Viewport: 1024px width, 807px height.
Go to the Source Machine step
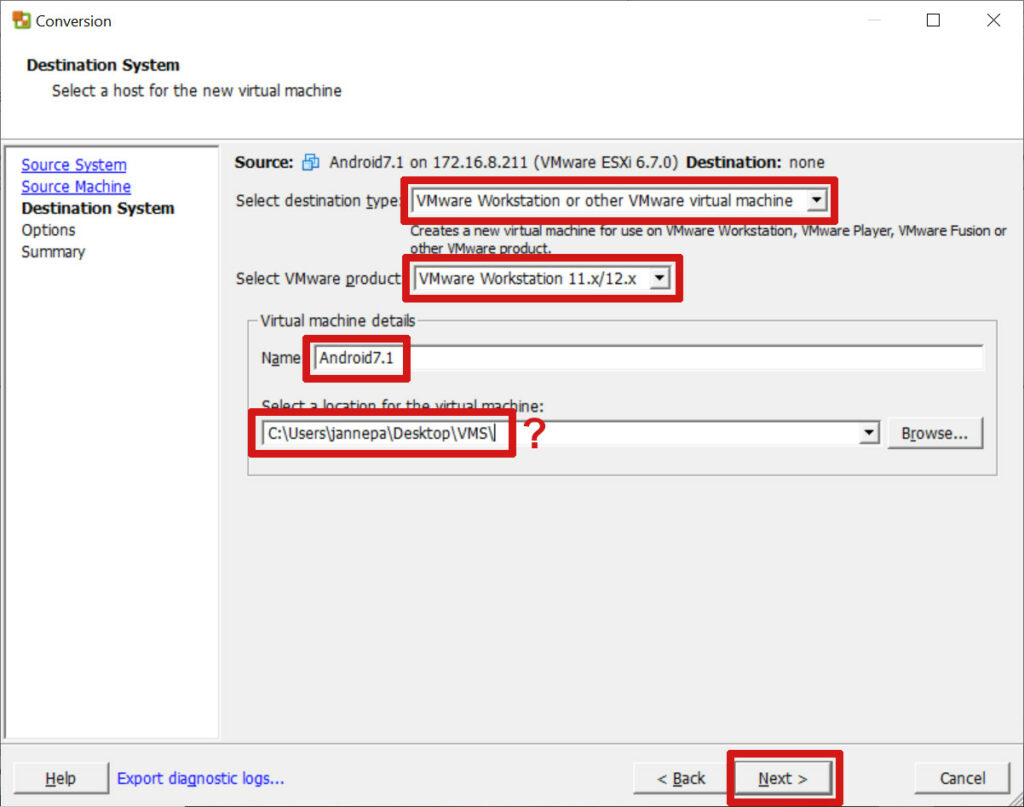pyautogui.click(x=76, y=187)
